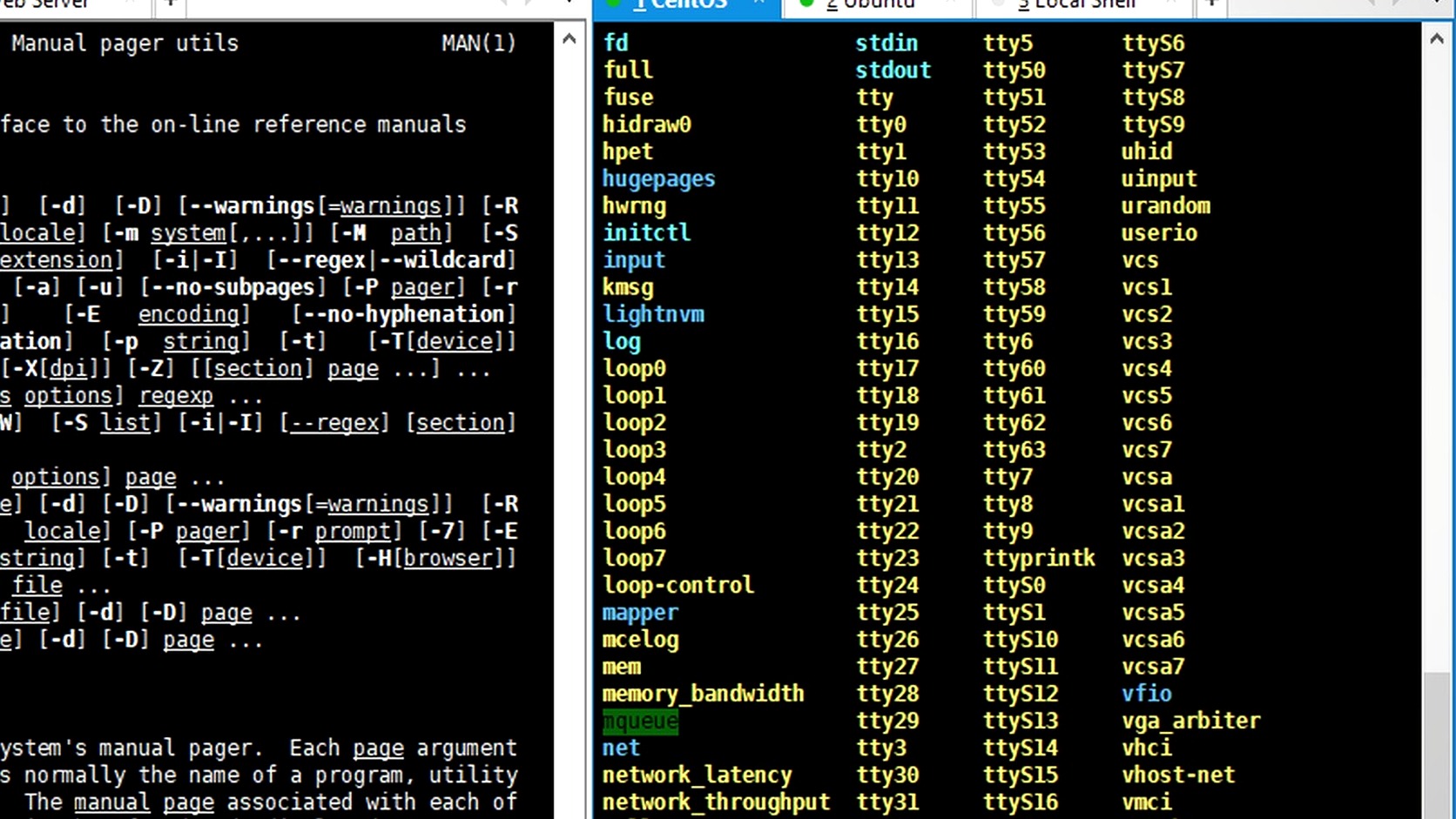The height and width of the screenshot is (819, 1456).
Task: Click the ttyS9 entry
Action: [1152, 125]
